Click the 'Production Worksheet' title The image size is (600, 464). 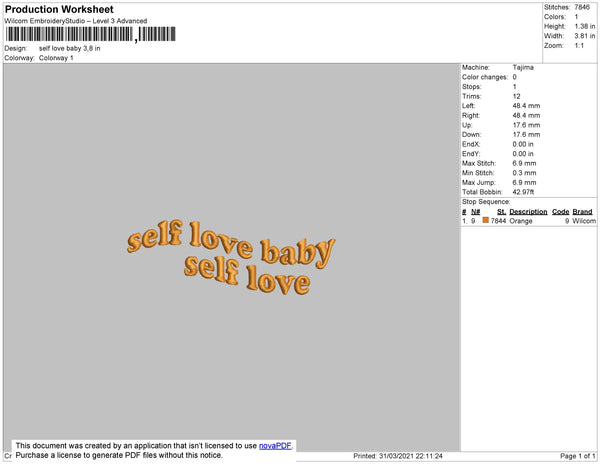[x=59, y=9]
